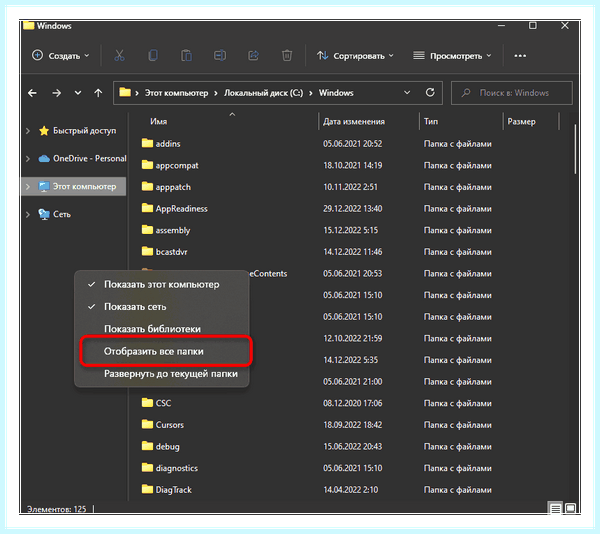The height and width of the screenshot is (534, 600).
Task: Click the CSC folder icon
Action: 147,402
